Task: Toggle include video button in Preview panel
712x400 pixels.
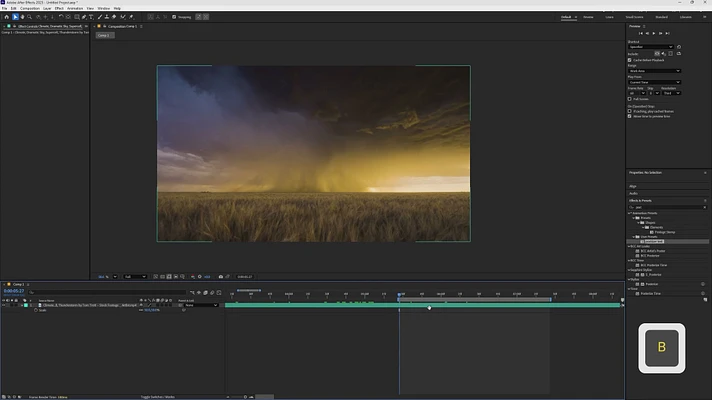Action: coord(657,54)
